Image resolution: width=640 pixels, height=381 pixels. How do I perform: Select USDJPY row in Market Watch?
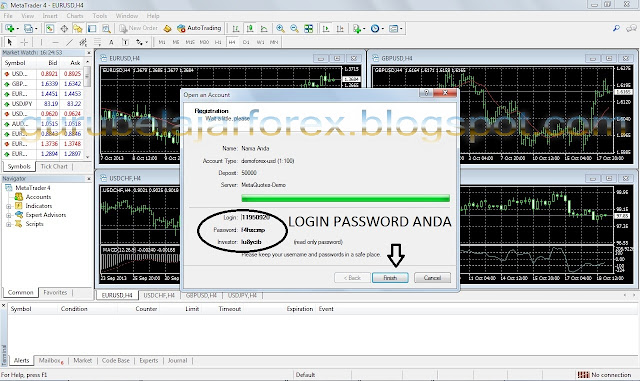[43, 104]
